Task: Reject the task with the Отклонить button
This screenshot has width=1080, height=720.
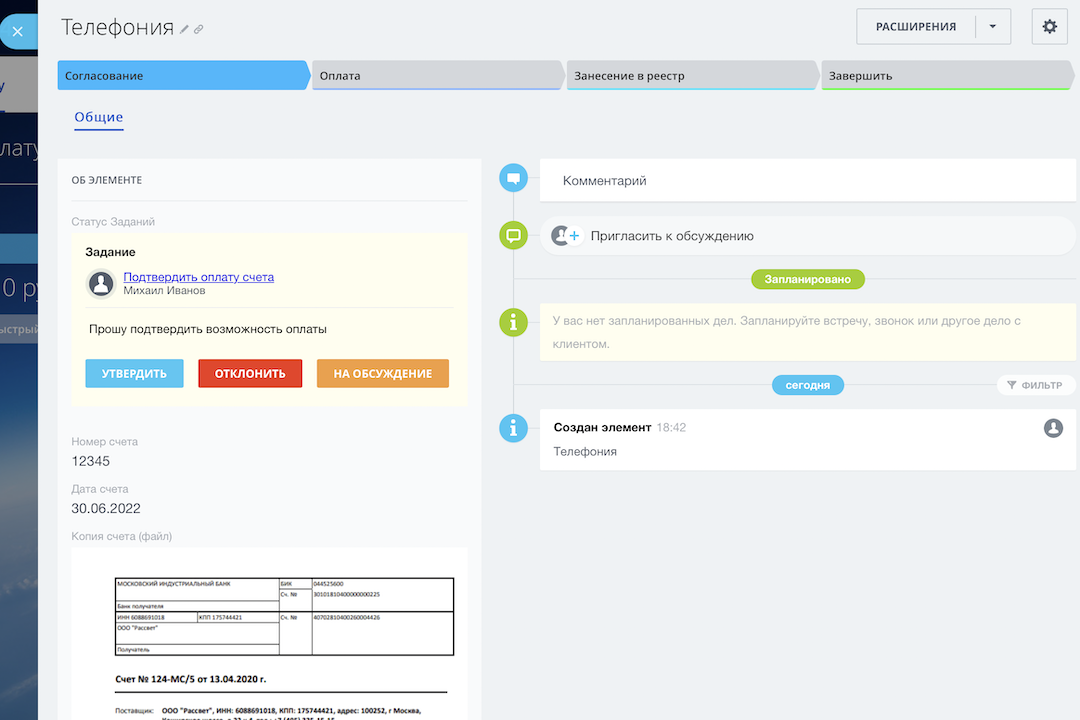Action: [x=250, y=374]
